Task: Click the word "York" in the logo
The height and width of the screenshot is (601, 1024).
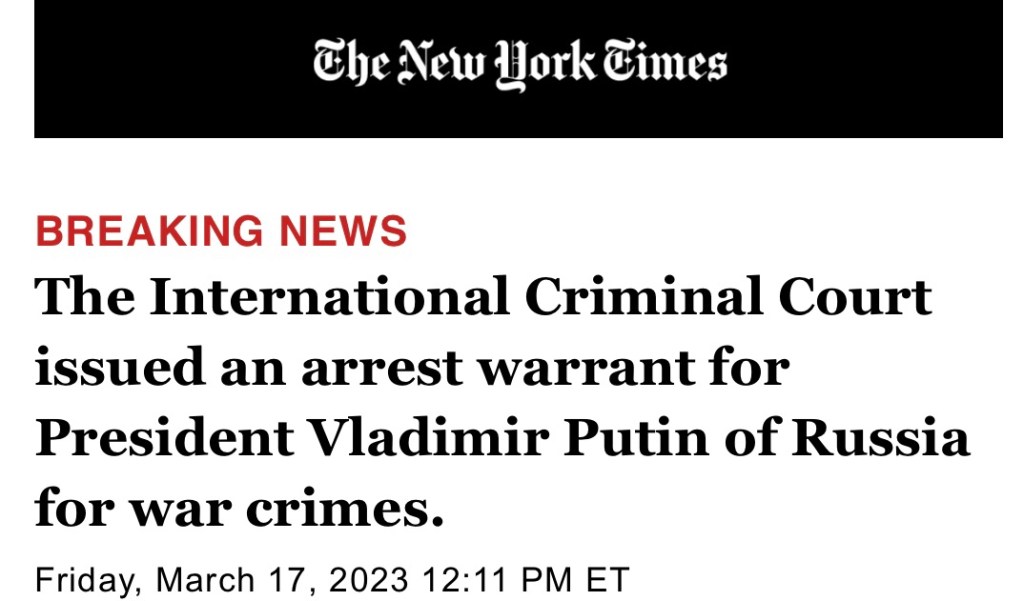Action: pos(546,66)
